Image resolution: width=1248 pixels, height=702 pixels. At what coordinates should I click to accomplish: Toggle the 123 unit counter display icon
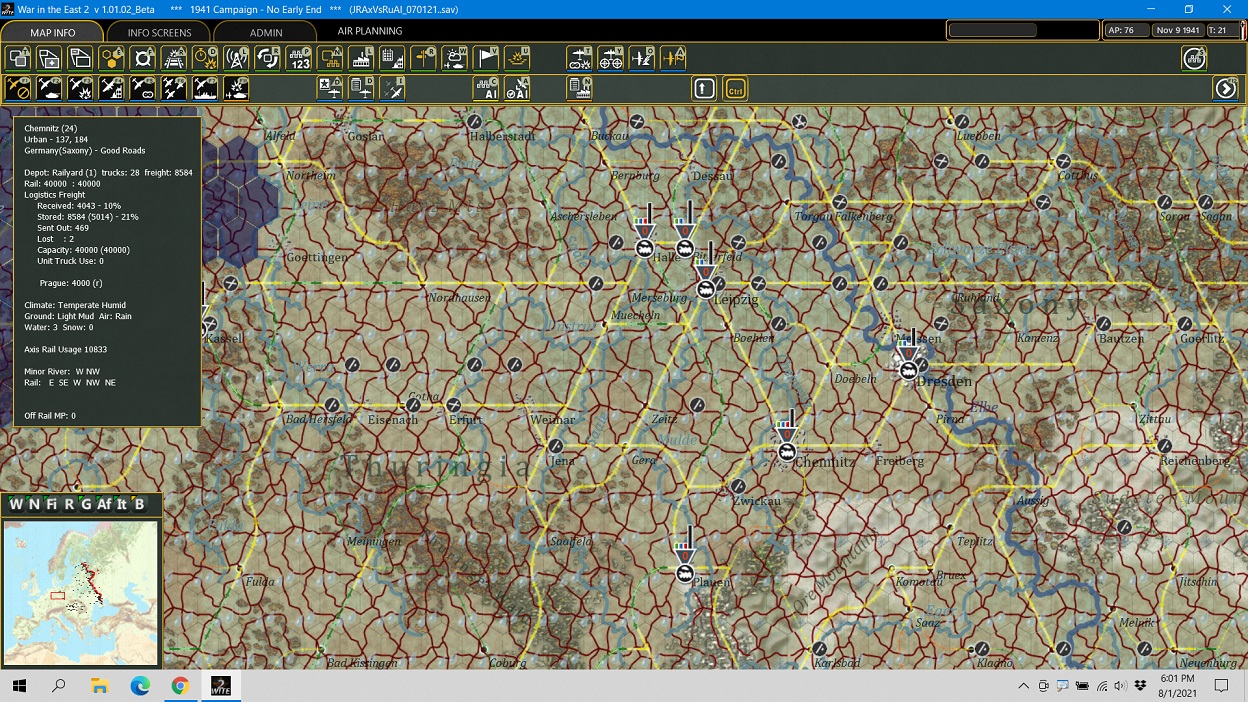297,57
